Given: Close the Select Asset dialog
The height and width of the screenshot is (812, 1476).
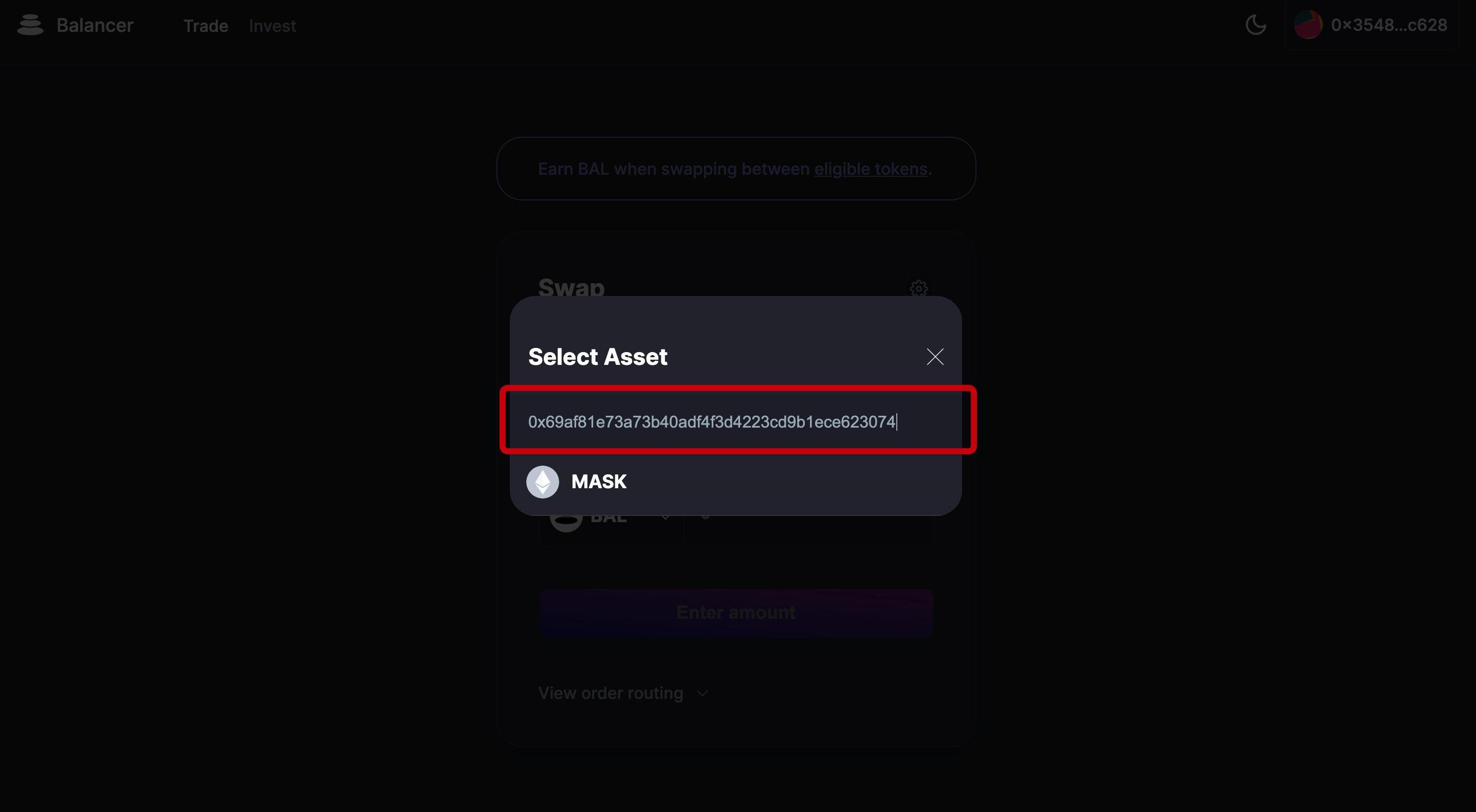Looking at the screenshot, I should (934, 357).
